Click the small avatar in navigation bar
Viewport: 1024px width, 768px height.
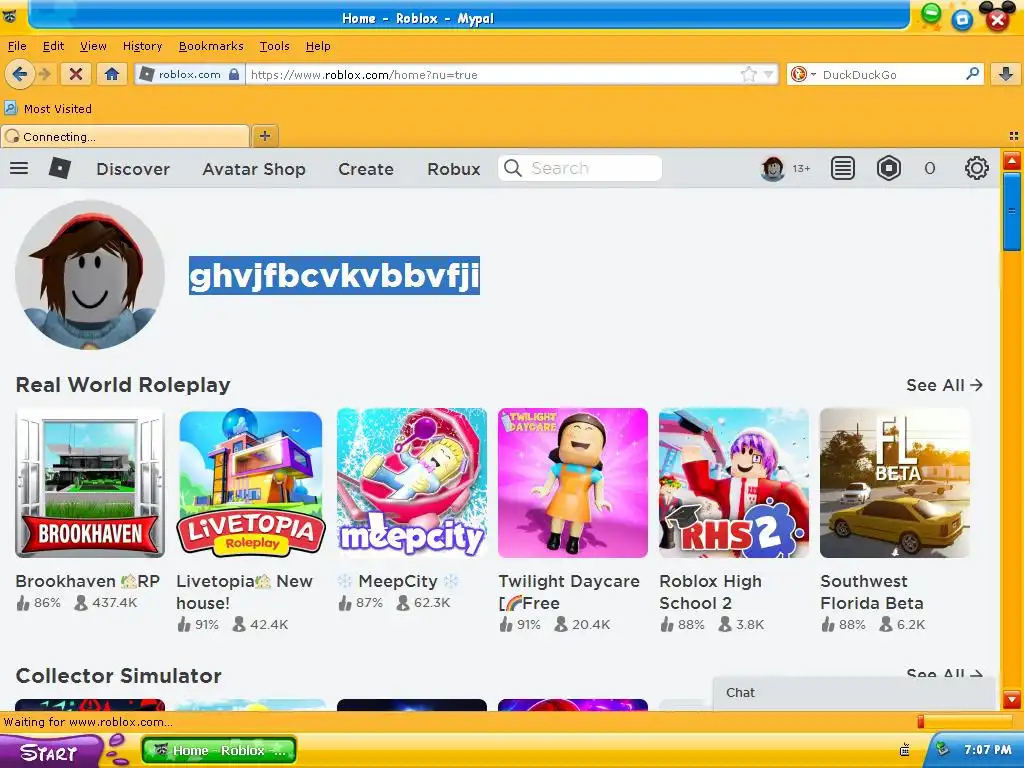click(773, 168)
